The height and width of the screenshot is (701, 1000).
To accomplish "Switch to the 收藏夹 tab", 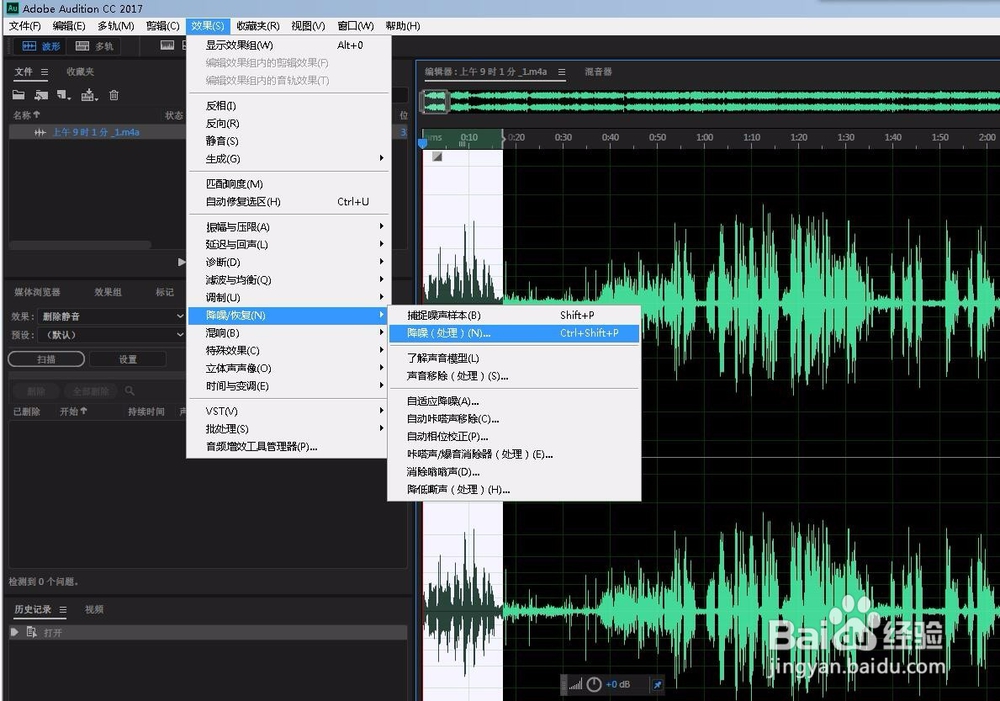I will click(x=80, y=72).
